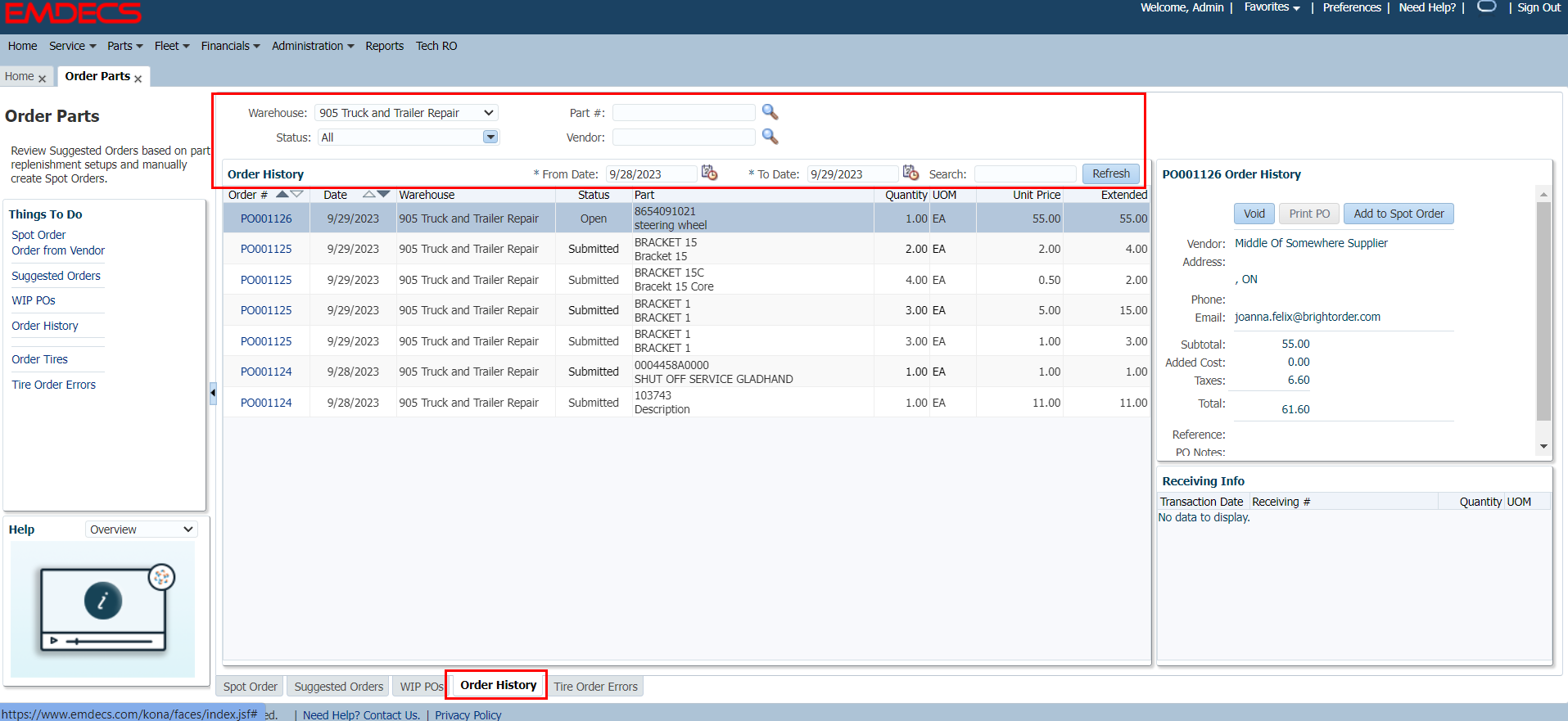
Task: Click Add to Spot Order button
Action: click(1399, 214)
